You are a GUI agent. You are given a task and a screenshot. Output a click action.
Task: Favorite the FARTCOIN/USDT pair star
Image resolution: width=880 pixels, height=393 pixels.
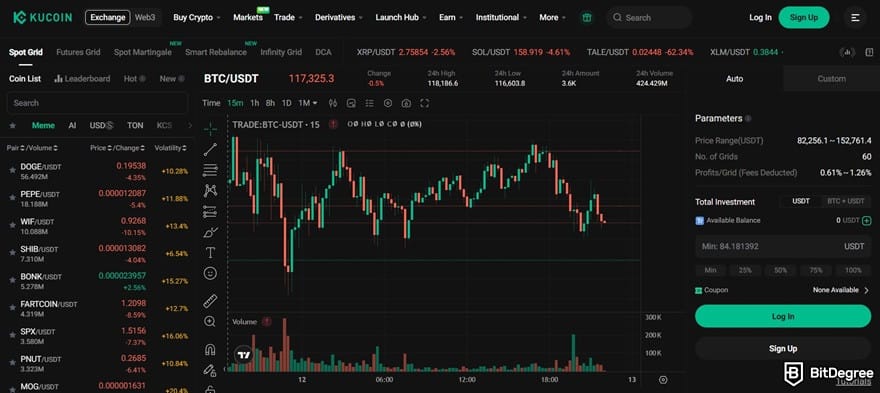pos(12,307)
